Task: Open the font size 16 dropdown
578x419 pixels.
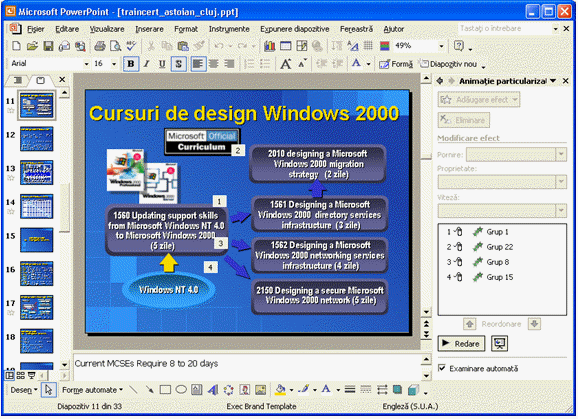Action: (x=114, y=64)
